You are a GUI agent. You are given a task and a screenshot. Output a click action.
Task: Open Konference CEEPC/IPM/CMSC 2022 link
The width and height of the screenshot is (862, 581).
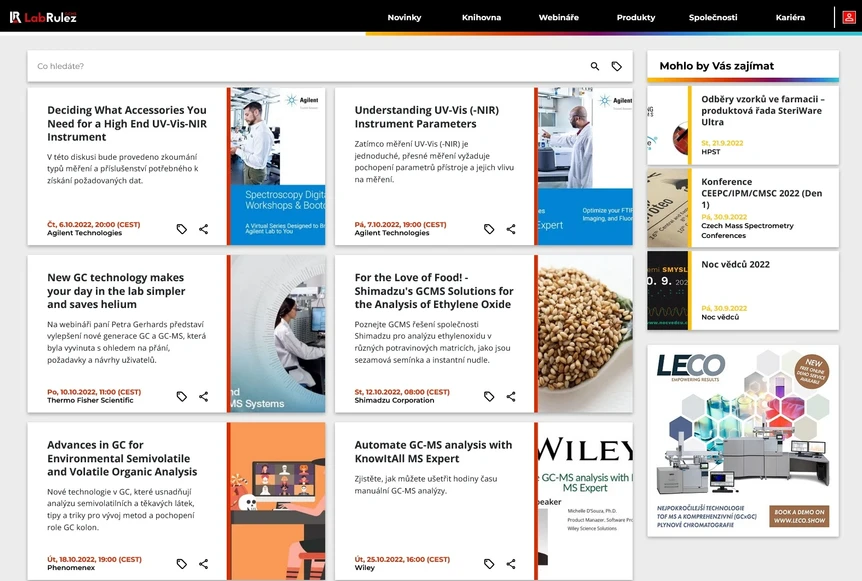pos(762,187)
